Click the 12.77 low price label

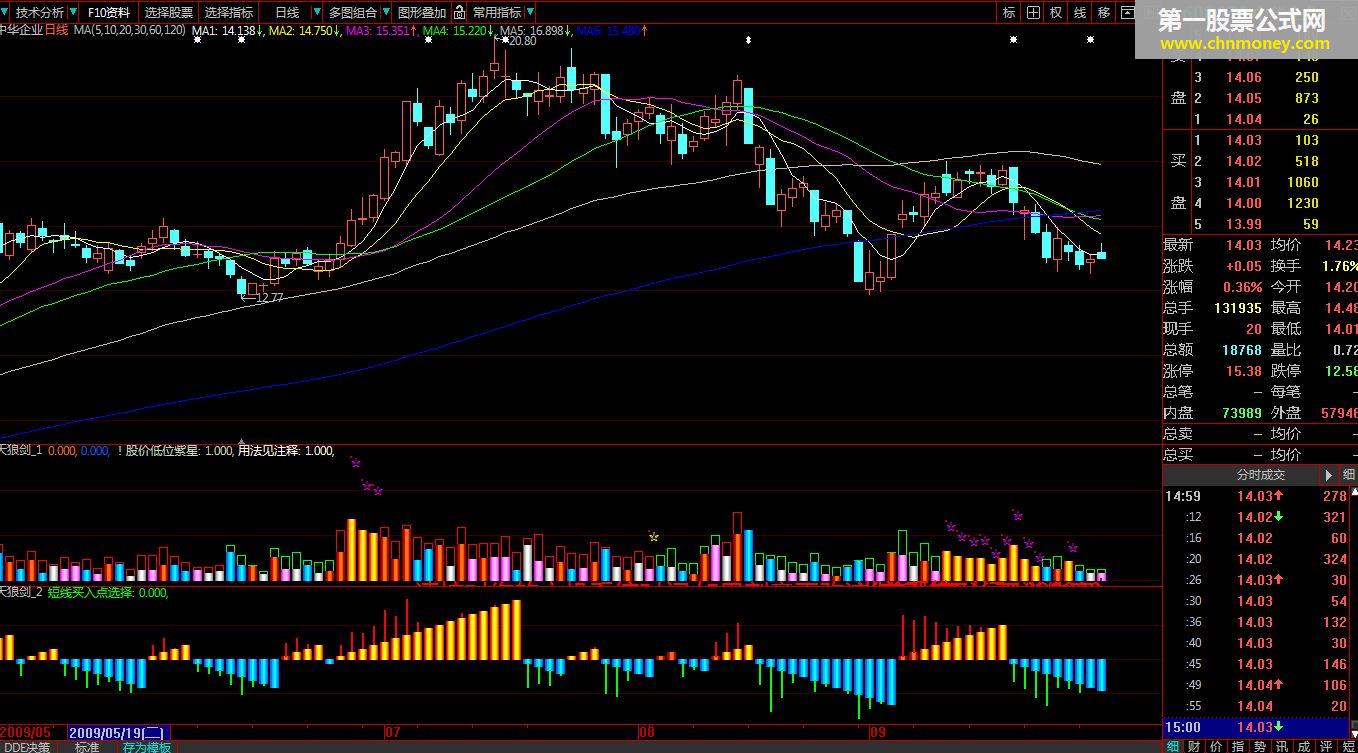tap(268, 297)
